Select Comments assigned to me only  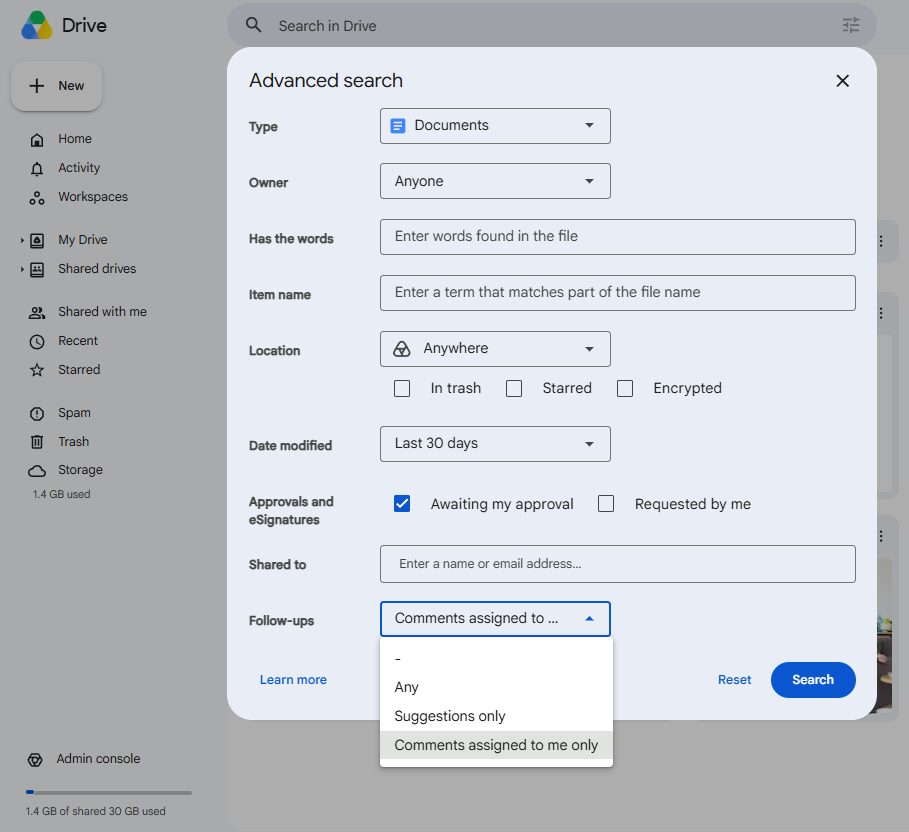tap(496, 745)
